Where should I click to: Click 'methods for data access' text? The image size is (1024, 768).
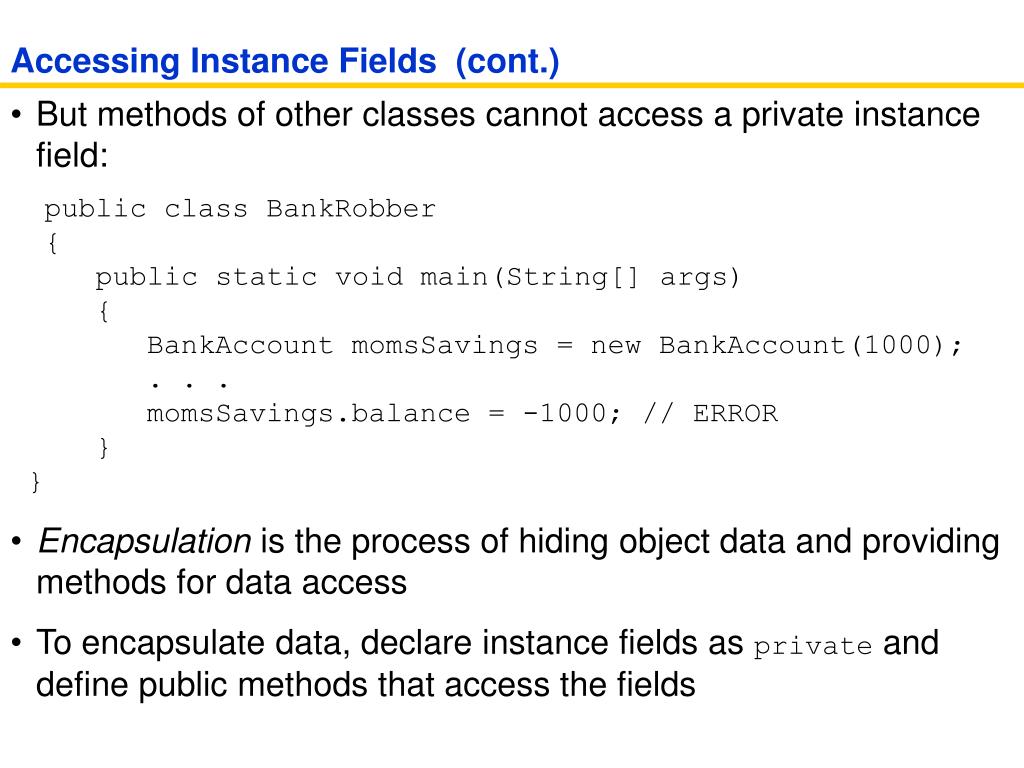coord(222,583)
